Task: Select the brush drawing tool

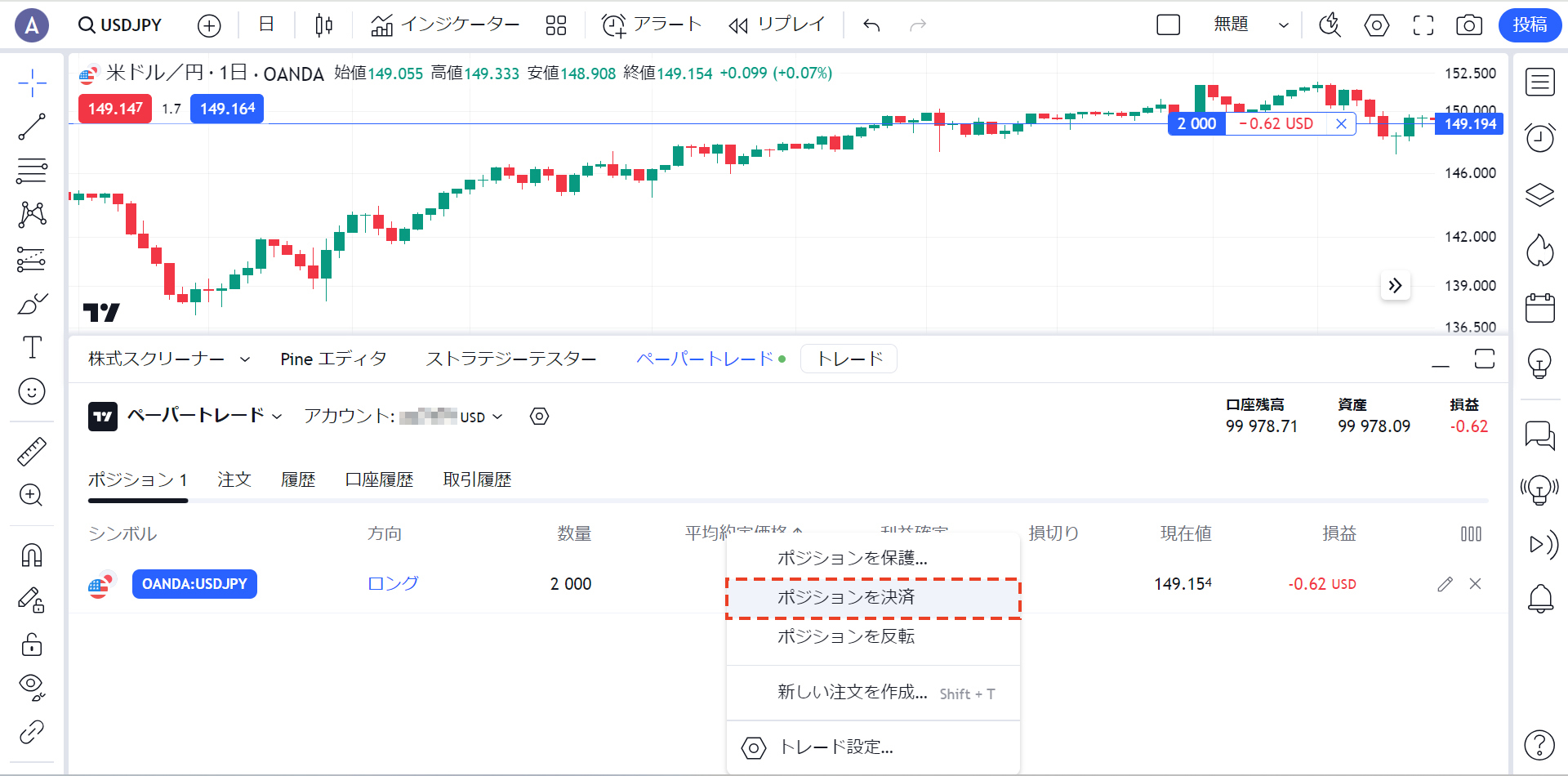Action: [x=32, y=304]
